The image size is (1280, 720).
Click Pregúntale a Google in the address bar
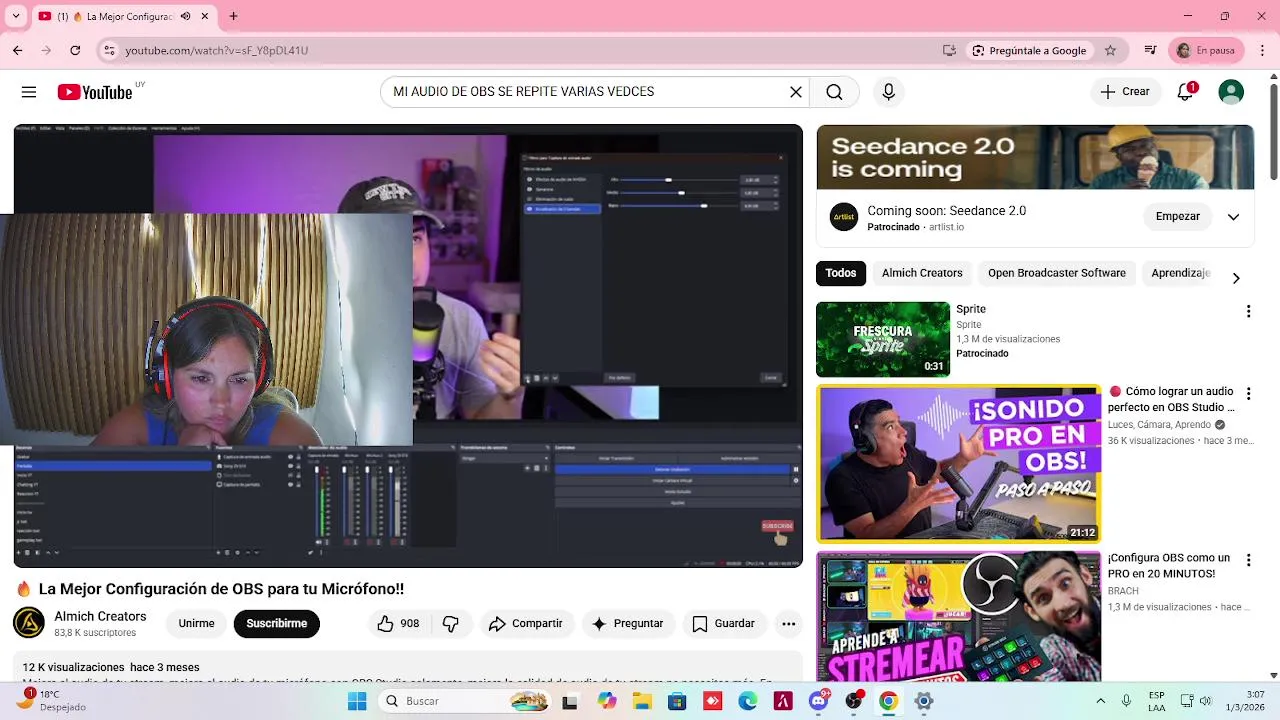[1029, 50]
